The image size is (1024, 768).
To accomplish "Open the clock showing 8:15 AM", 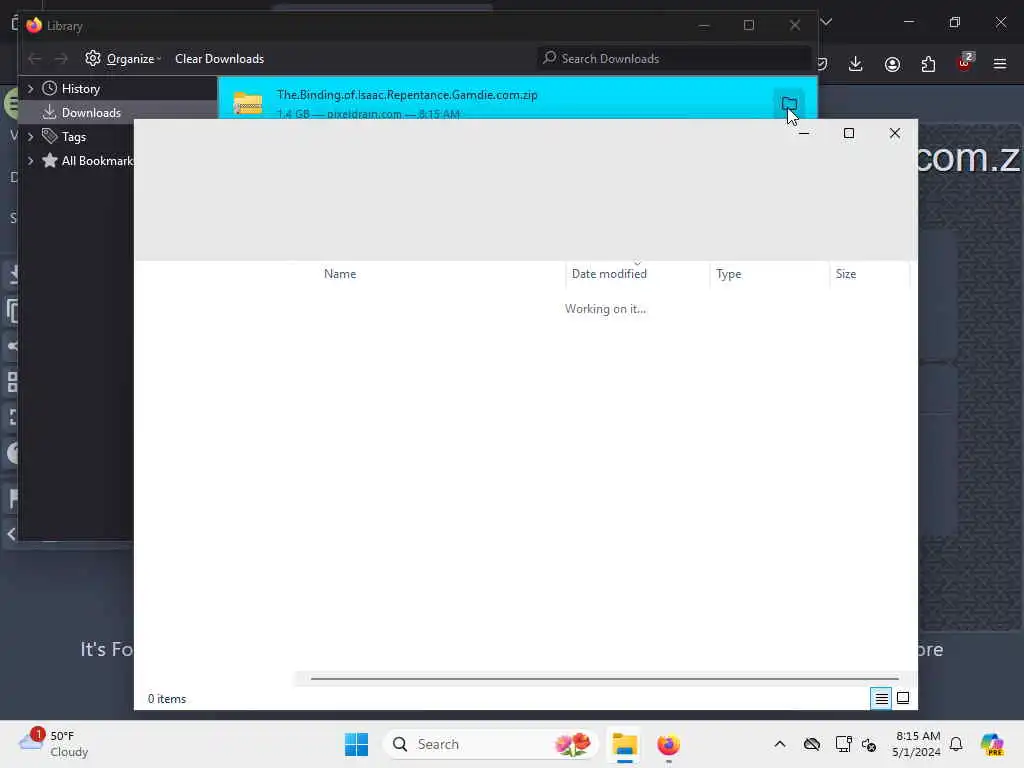I will coord(917,744).
